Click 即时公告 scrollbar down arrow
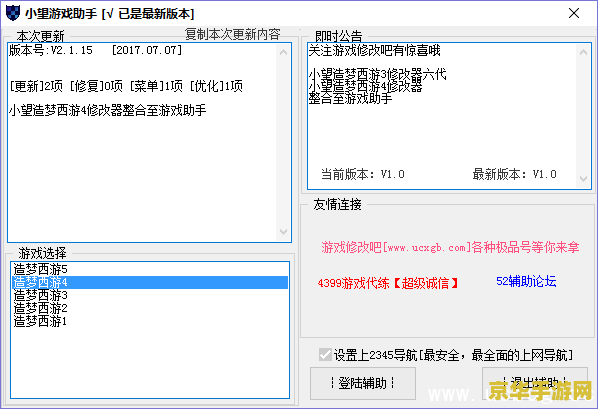 coord(583,179)
